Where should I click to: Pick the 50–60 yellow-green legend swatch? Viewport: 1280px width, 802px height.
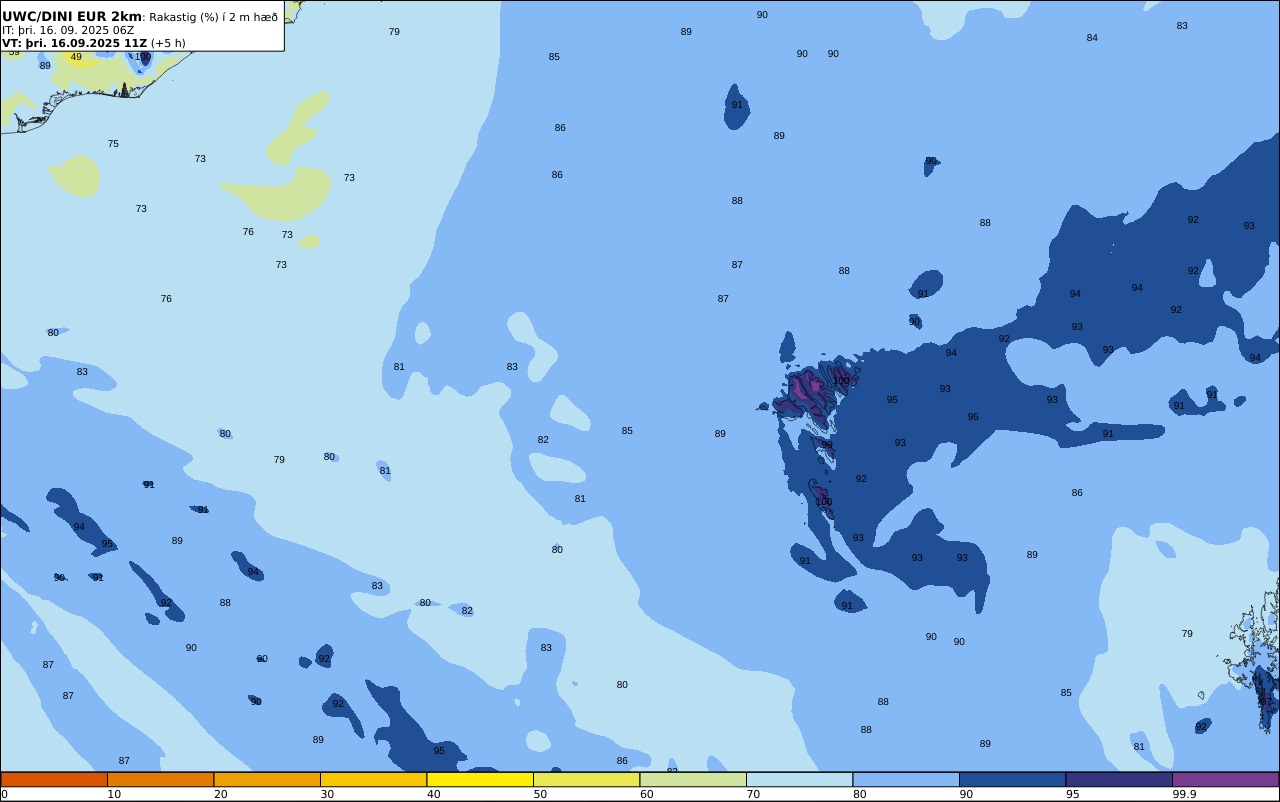point(586,779)
